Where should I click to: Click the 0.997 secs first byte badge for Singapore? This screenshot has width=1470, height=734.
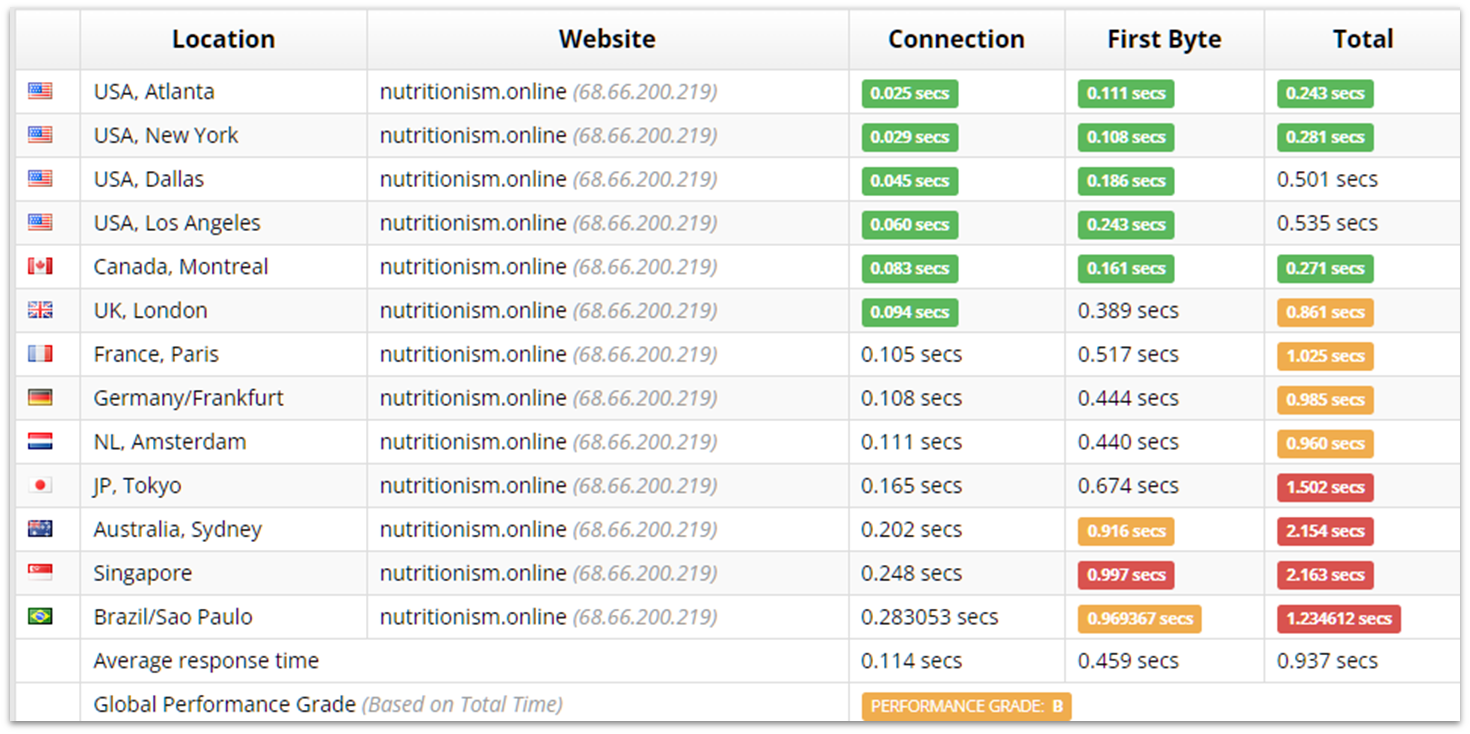(1126, 575)
